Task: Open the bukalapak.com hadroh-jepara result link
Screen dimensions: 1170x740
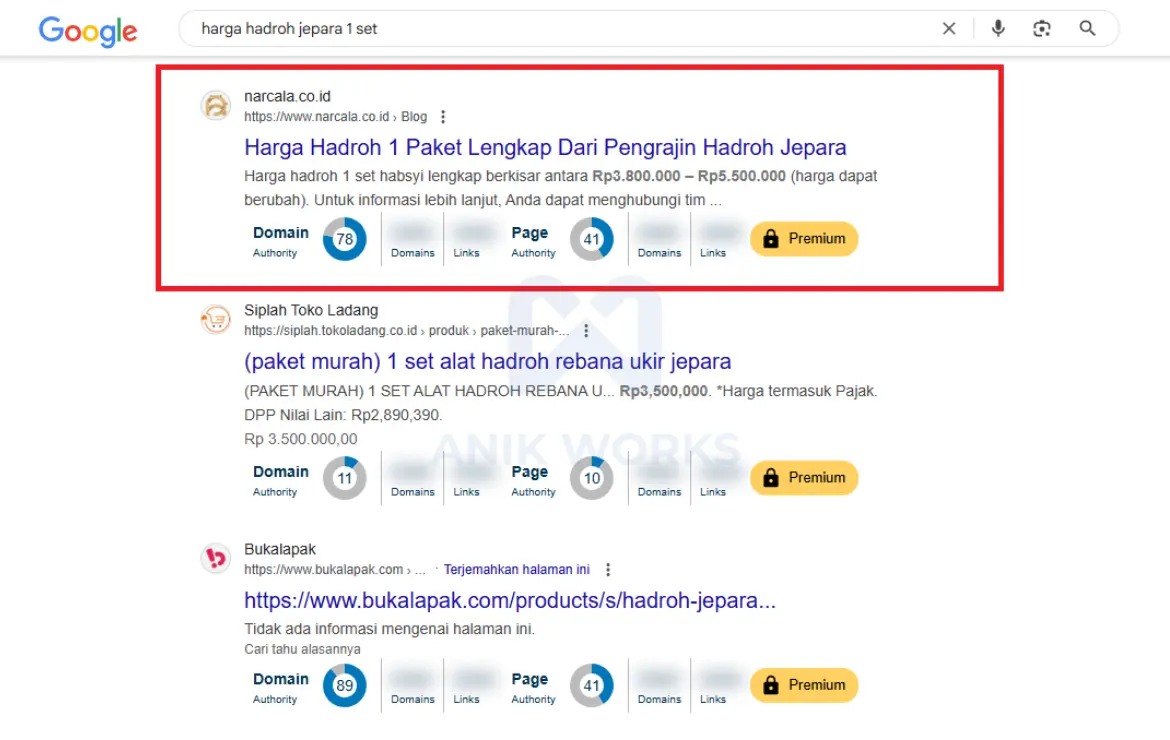Action: pos(510,601)
